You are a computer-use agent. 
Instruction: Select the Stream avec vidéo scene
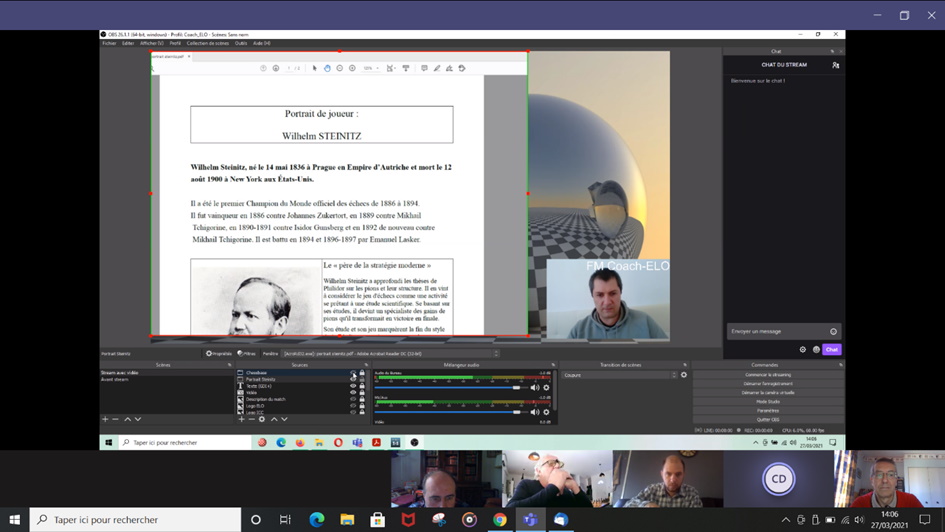coord(166,373)
